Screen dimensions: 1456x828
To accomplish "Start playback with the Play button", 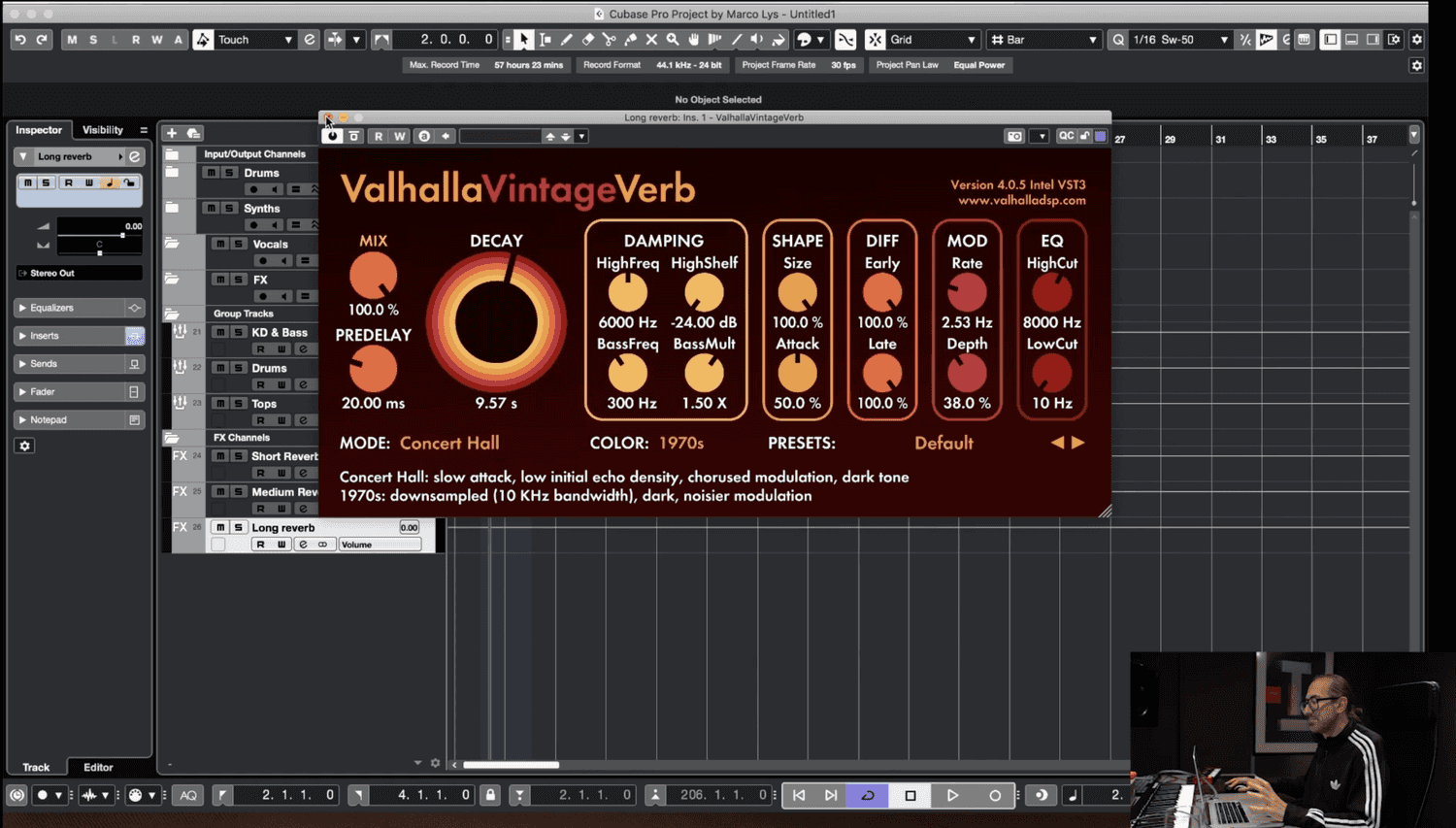I will [952, 795].
